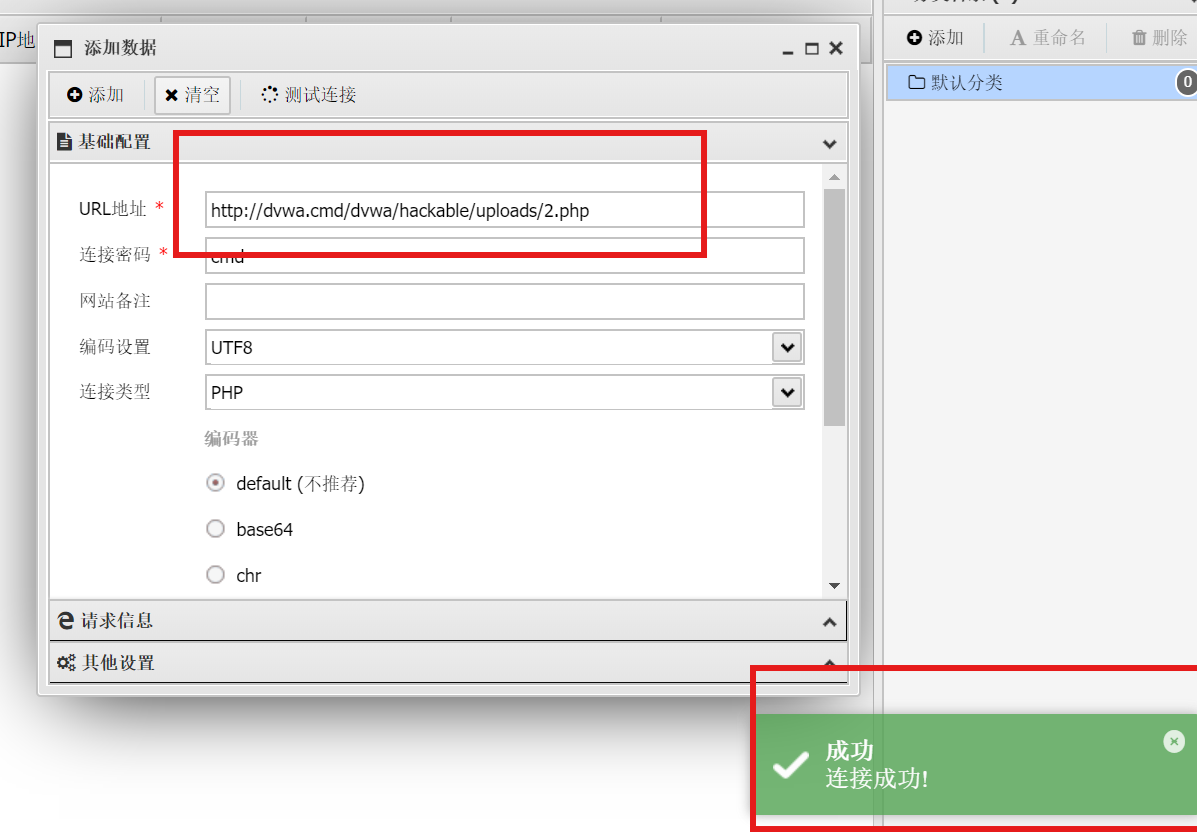
Task: Click the dialog scrollbar thumb
Action: pyautogui.click(x=834, y=307)
